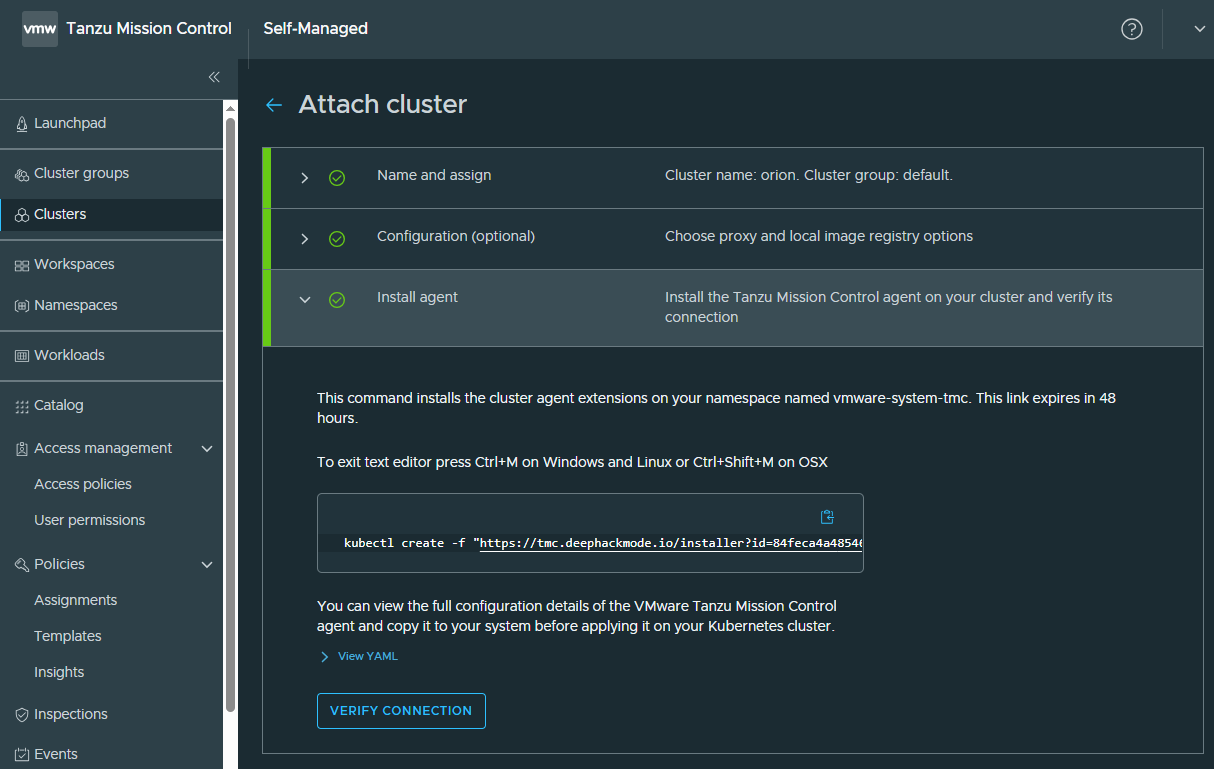Viewport: 1214px width, 769px height.
Task: Click the Self-Managed header text
Action: tap(316, 29)
